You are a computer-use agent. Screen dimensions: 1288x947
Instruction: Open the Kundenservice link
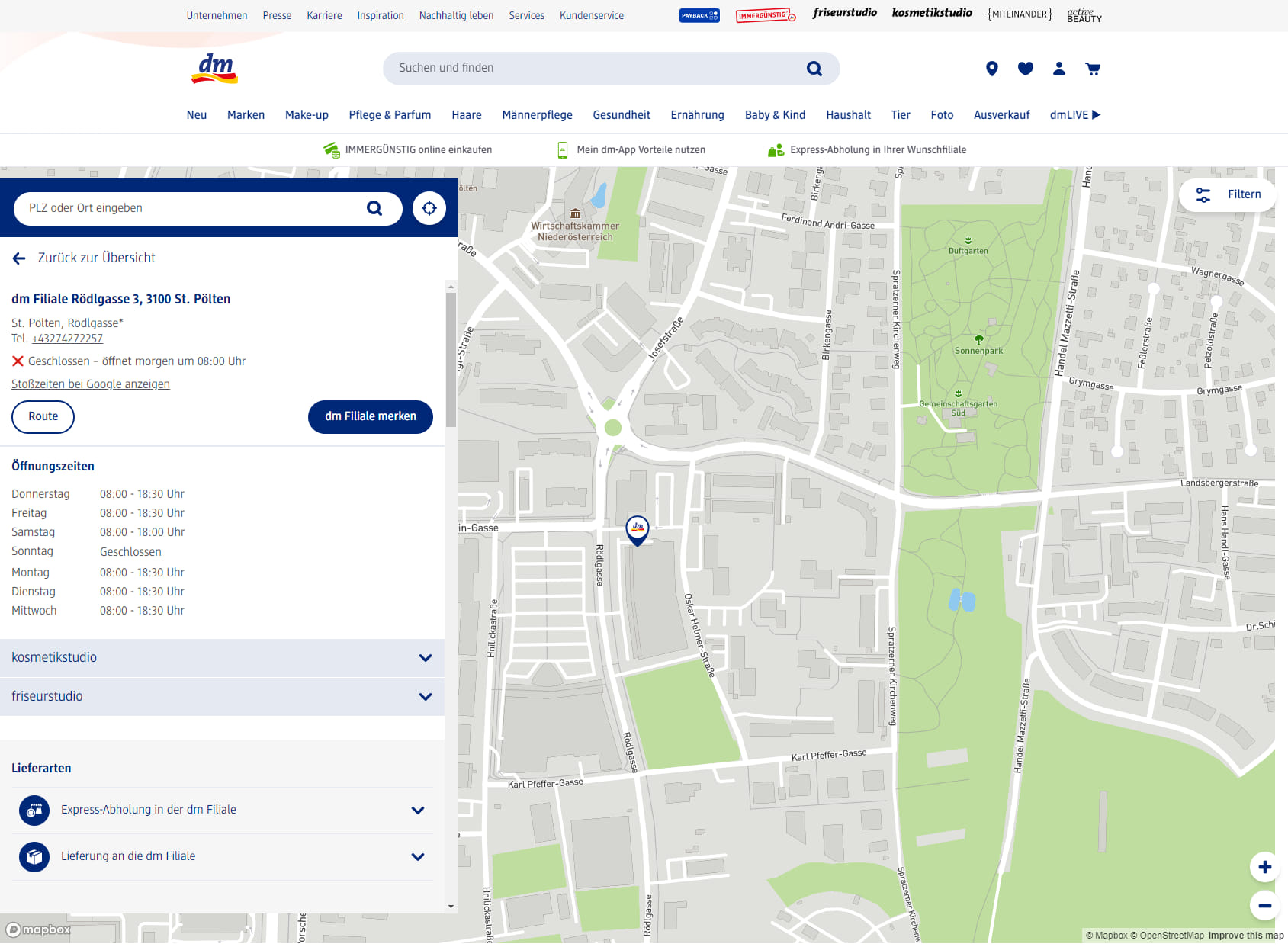click(591, 15)
